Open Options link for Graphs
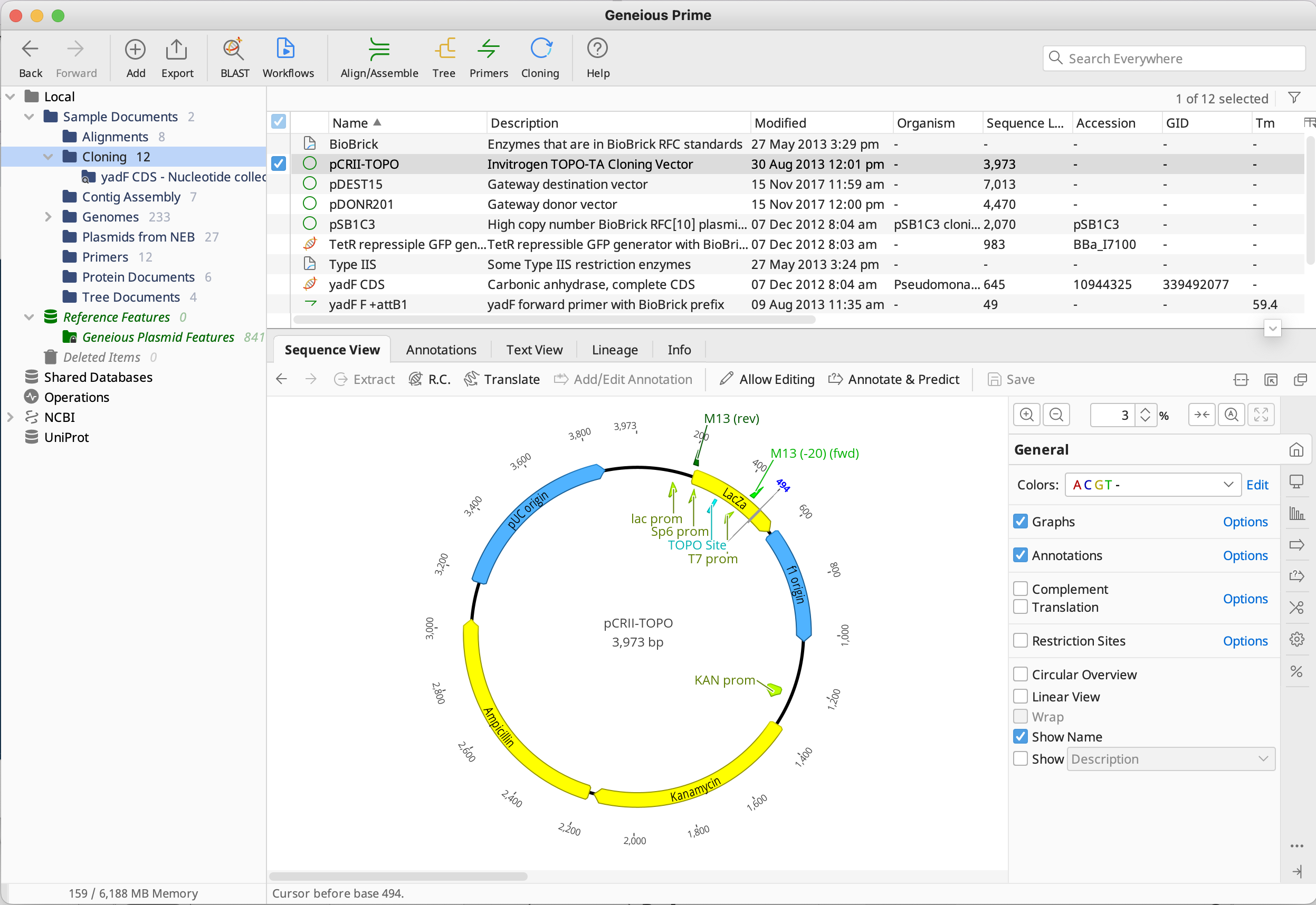This screenshot has width=1316, height=905. (1245, 522)
